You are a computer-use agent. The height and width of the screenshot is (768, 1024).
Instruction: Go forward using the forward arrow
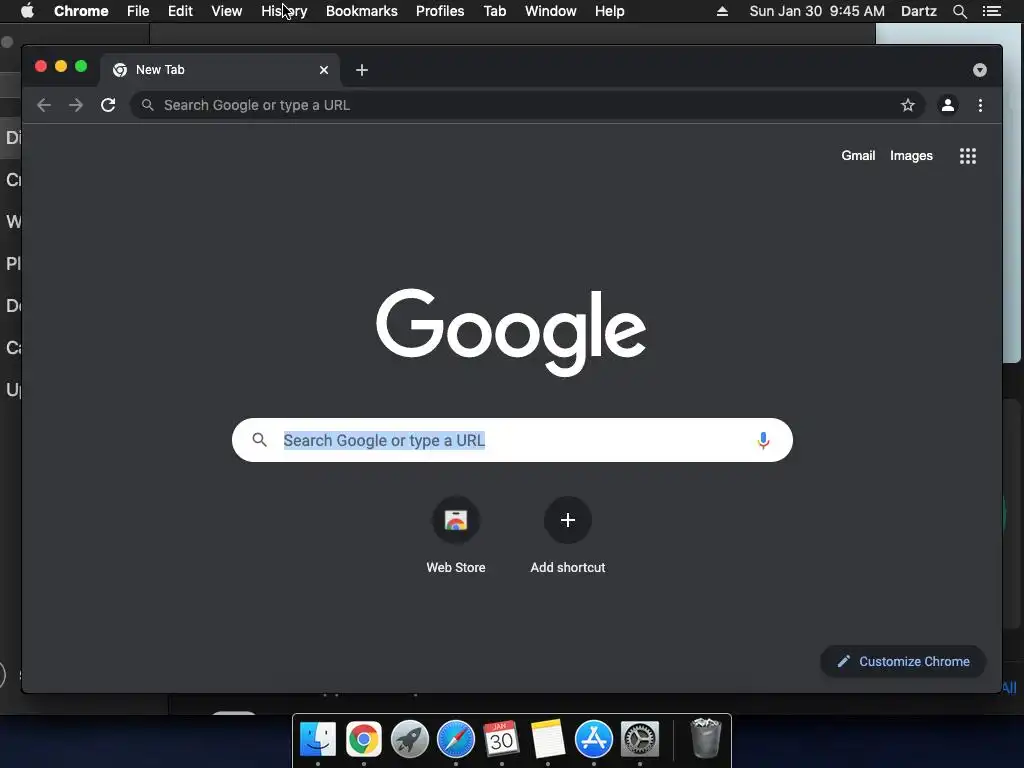pos(76,105)
